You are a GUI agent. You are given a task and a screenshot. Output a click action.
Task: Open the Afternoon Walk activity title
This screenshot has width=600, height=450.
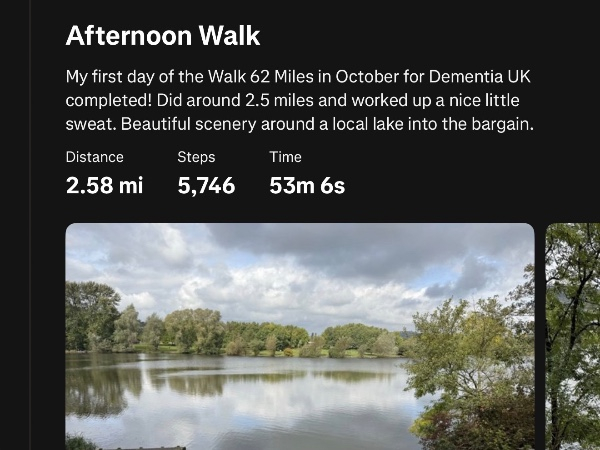pos(163,37)
